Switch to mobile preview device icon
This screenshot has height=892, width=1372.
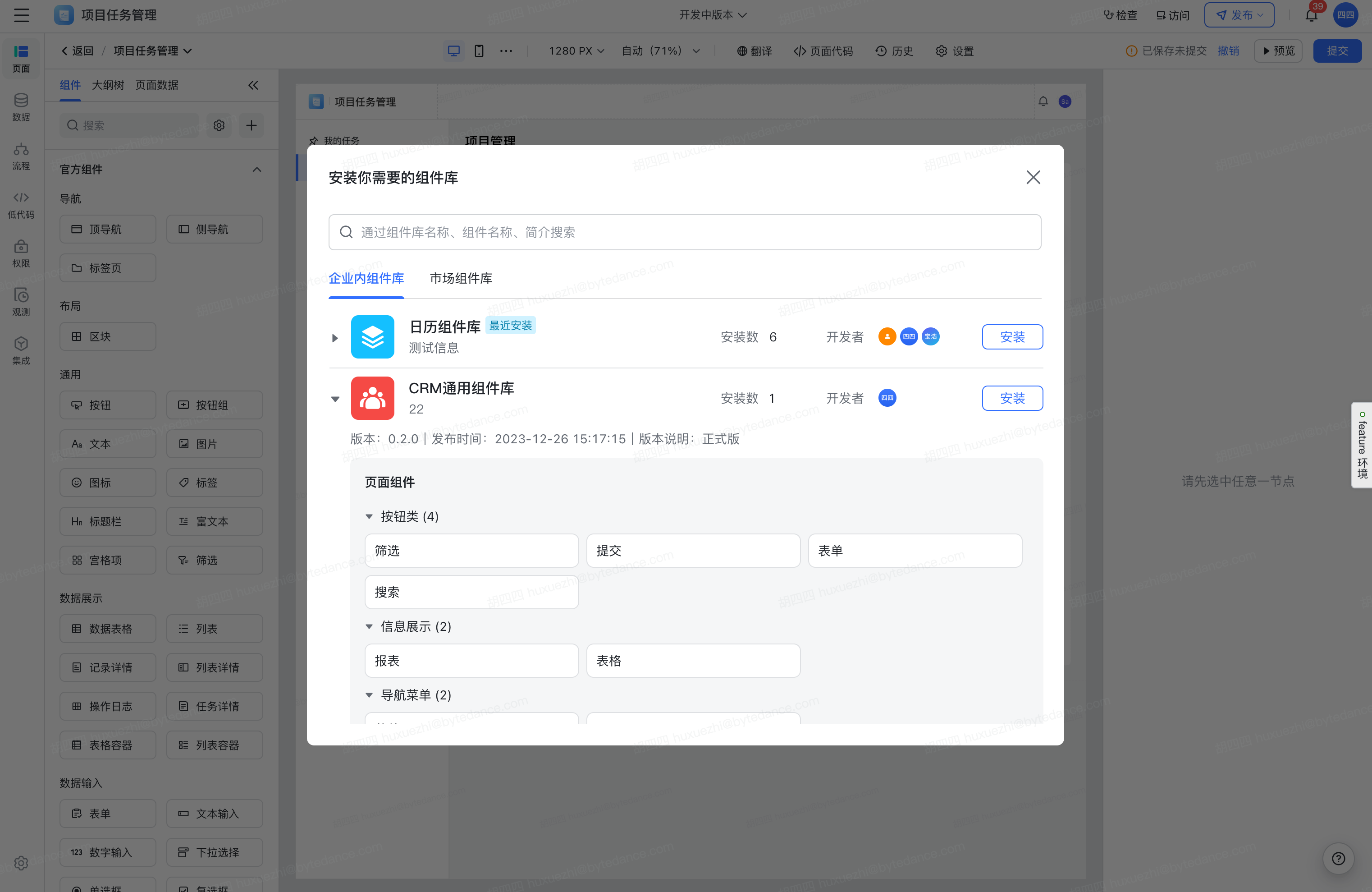479,51
